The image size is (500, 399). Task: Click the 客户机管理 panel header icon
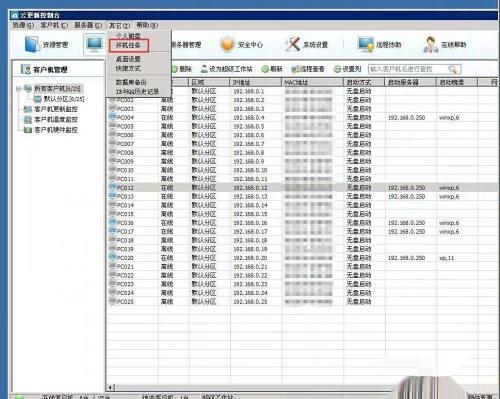26,69
